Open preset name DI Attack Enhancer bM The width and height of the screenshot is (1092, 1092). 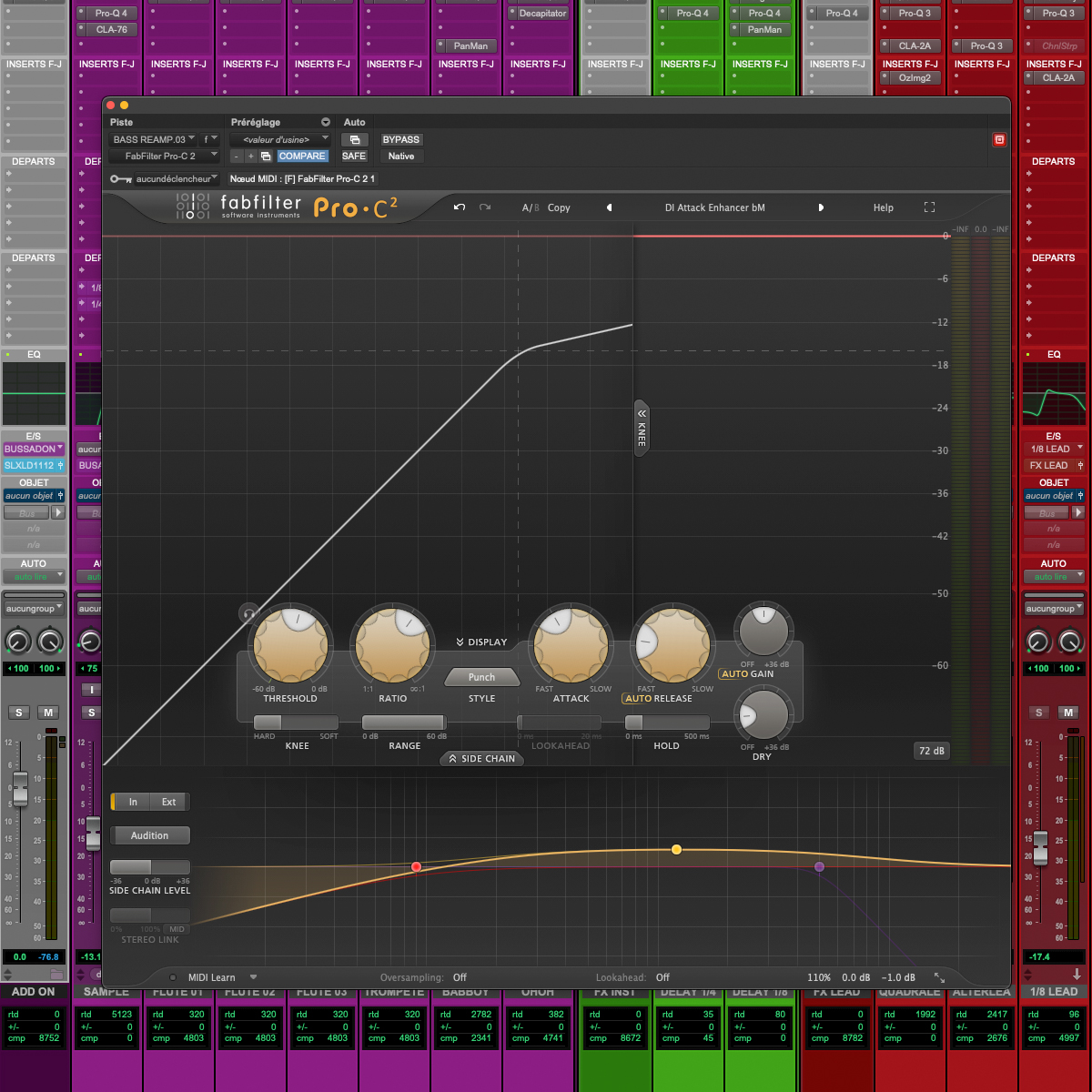point(714,207)
